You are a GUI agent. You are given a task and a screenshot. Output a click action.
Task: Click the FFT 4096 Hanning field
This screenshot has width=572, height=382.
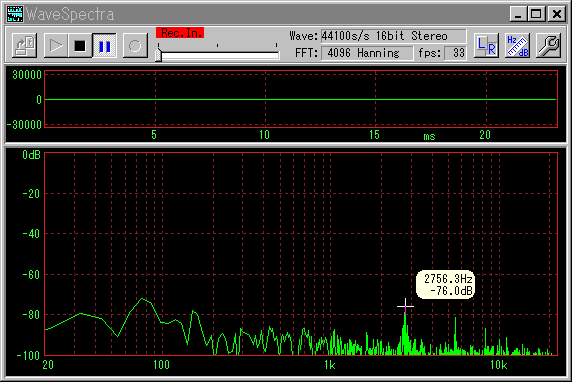pyautogui.click(x=367, y=53)
